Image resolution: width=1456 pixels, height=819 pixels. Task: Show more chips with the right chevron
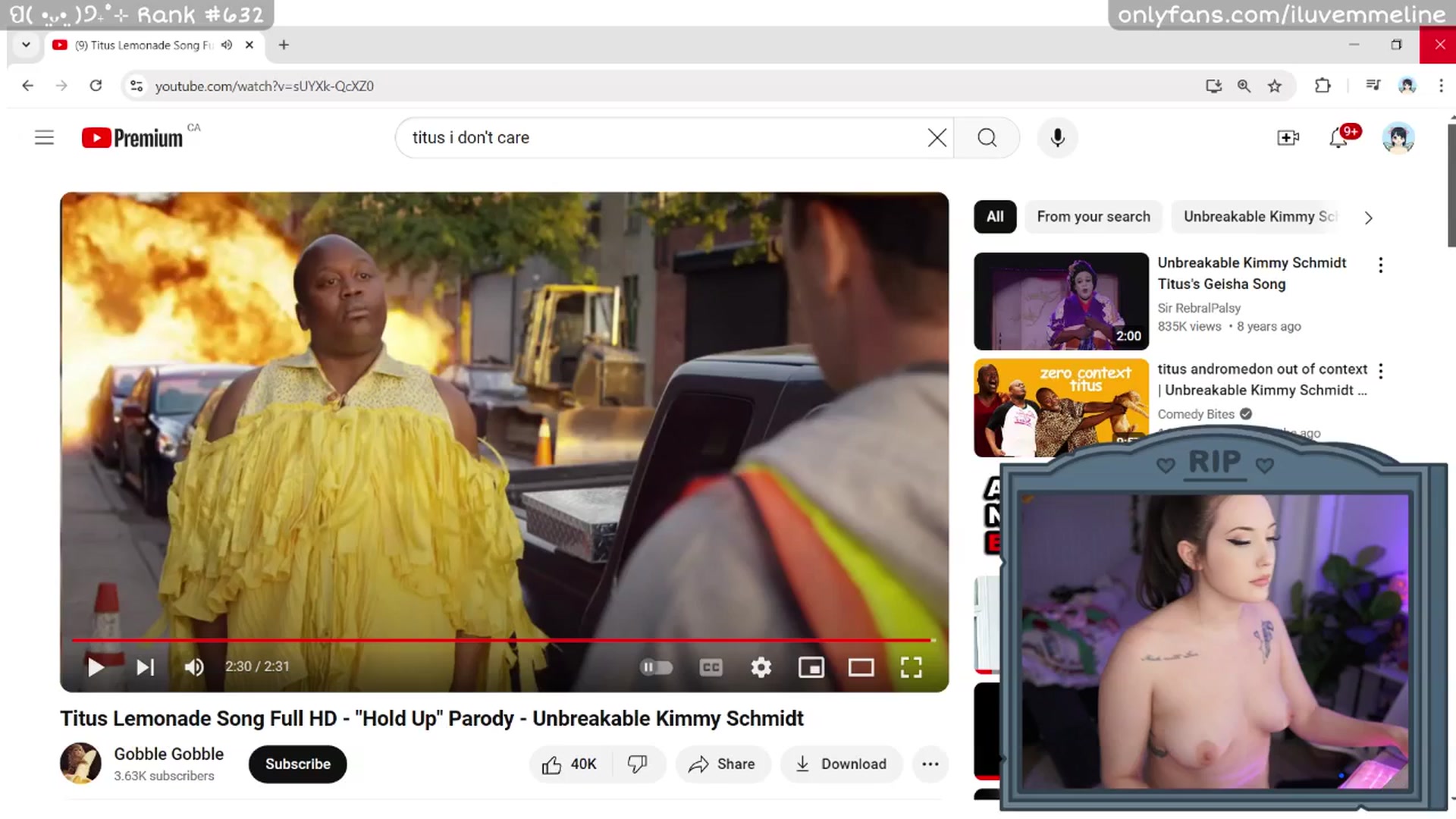tap(1368, 218)
